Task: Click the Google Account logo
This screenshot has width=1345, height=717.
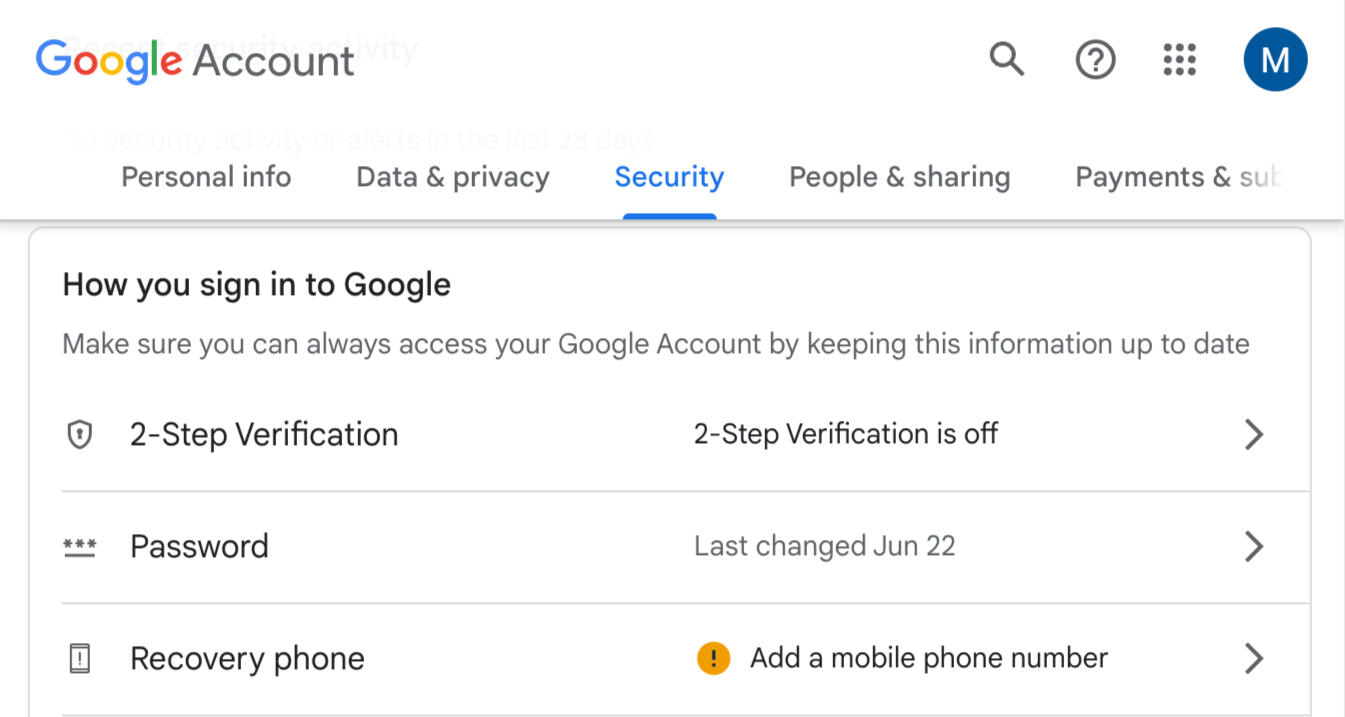Action: click(x=195, y=61)
